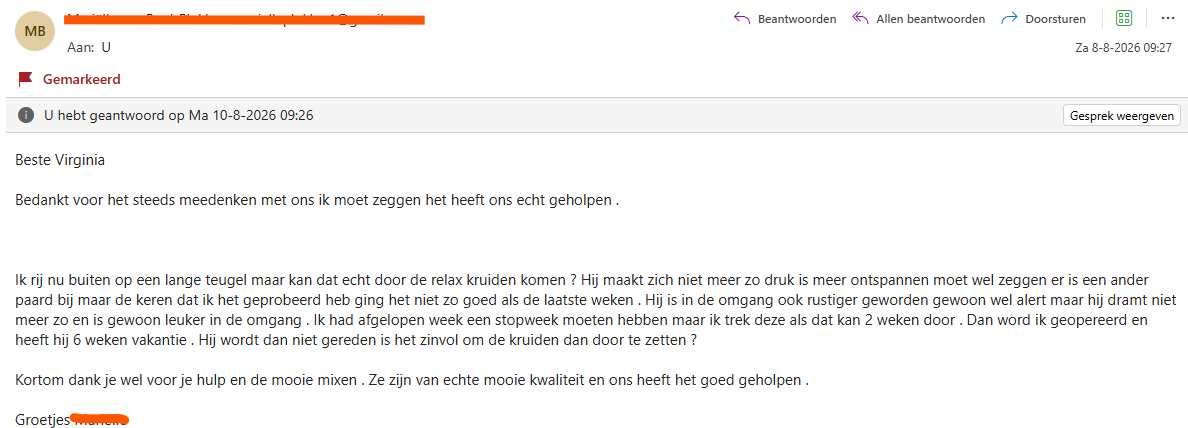The width and height of the screenshot is (1188, 428).
Task: Click the Allen beantwoorden double-arrow icon
Action: pos(860,18)
